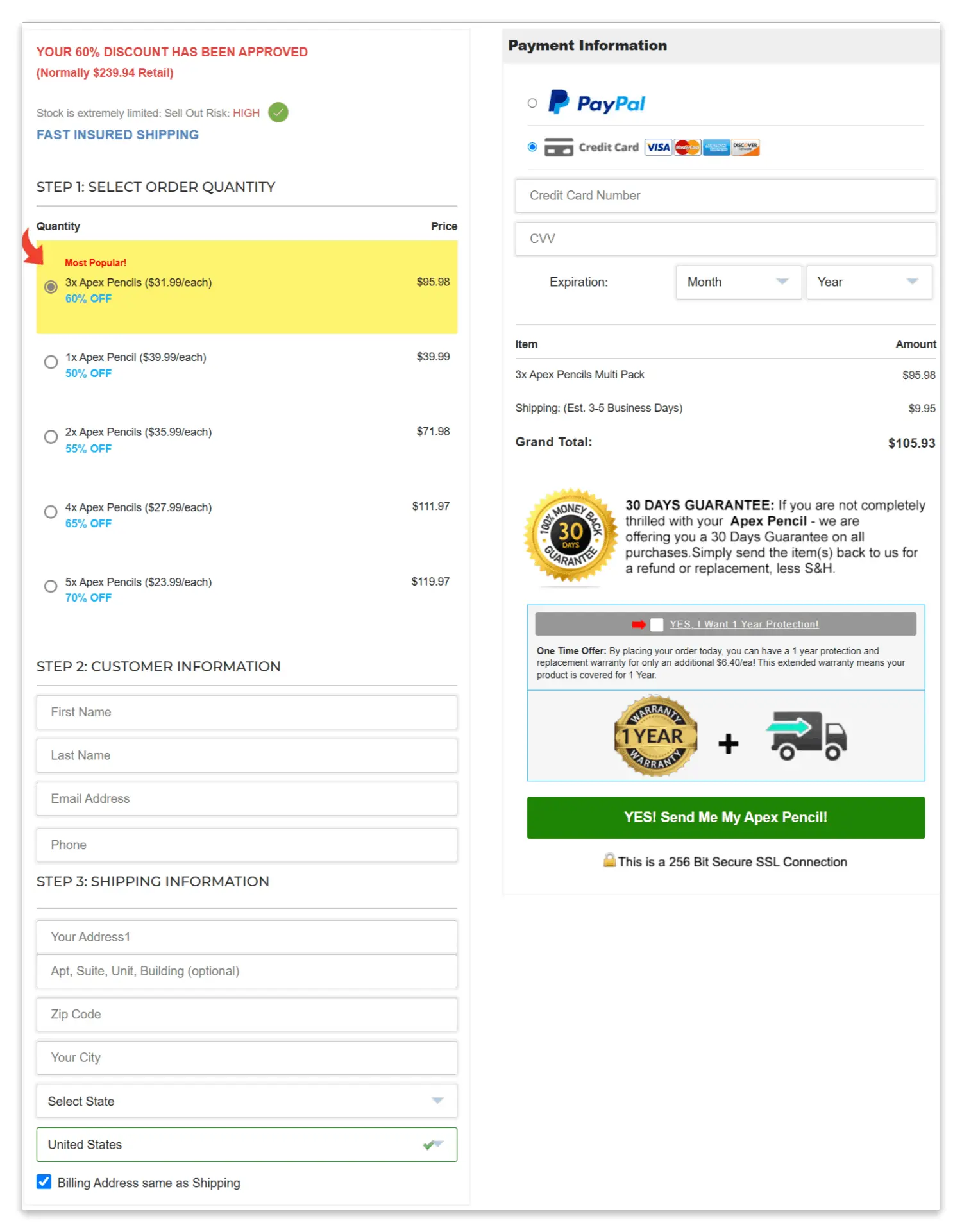962x1232 pixels.
Task: Click the $111.97 price
Action: click(430, 507)
